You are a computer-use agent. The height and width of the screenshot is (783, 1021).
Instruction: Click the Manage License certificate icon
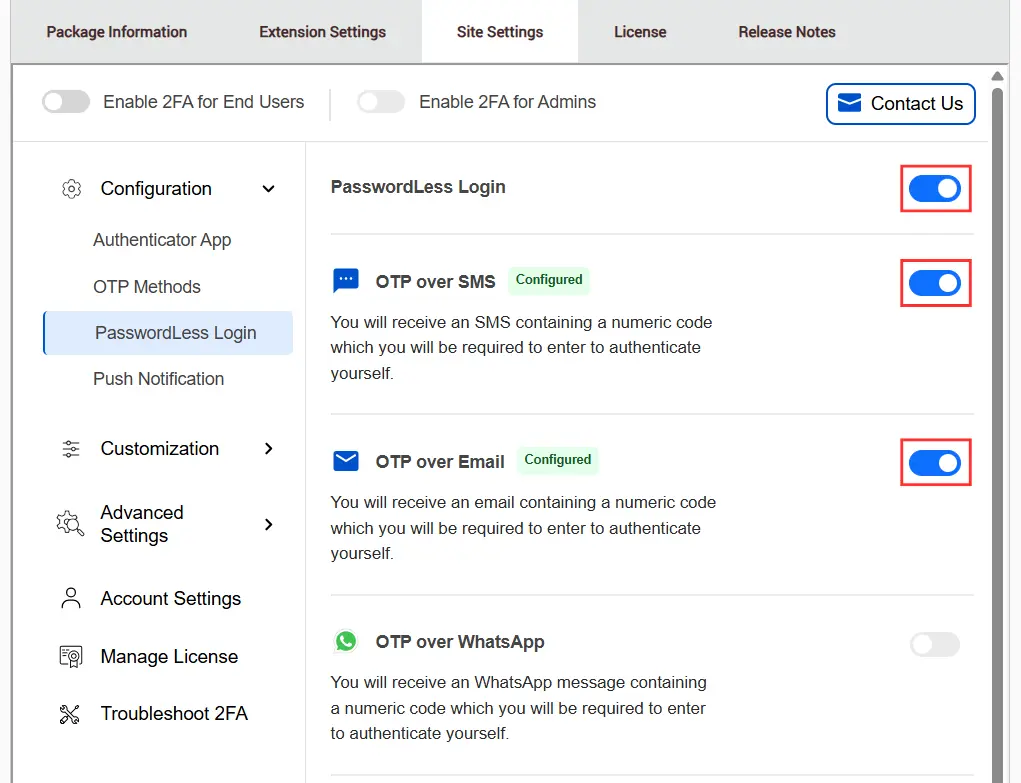(70, 656)
